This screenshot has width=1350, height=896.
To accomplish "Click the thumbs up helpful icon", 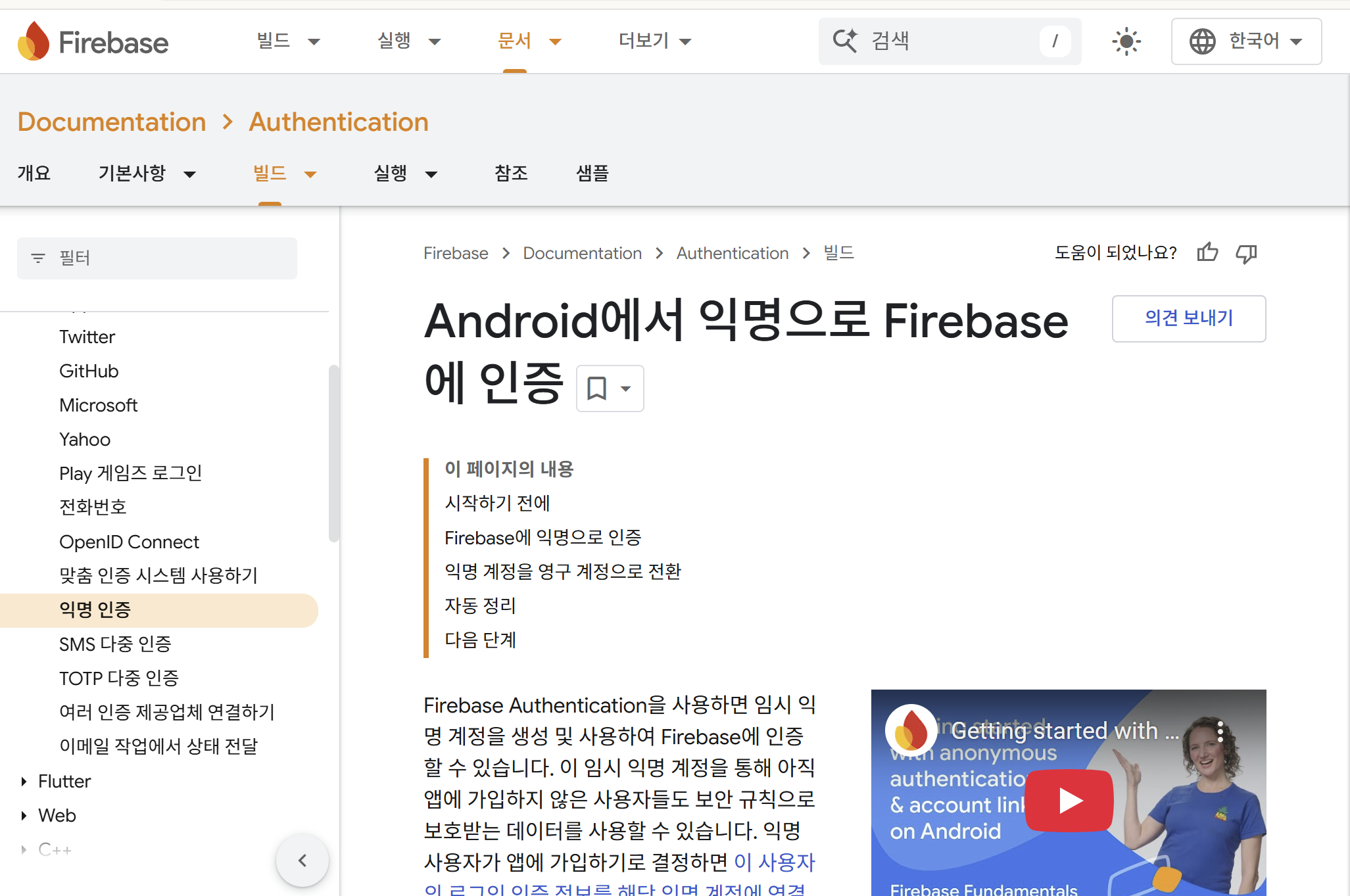I will (1207, 252).
